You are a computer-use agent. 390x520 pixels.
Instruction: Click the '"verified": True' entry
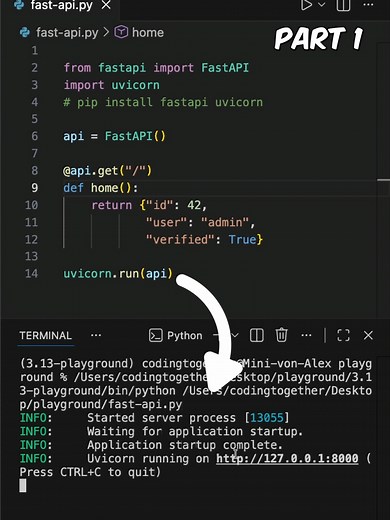(x=204, y=239)
